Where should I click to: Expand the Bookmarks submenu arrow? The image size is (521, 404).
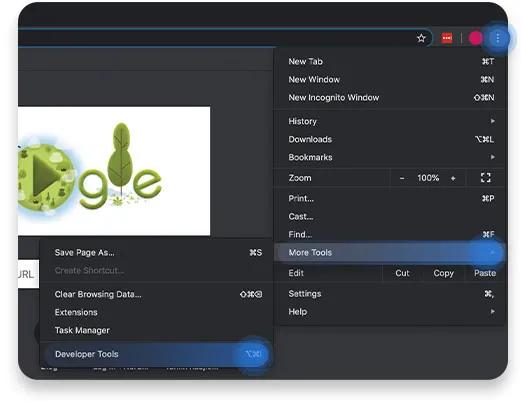tap(492, 157)
